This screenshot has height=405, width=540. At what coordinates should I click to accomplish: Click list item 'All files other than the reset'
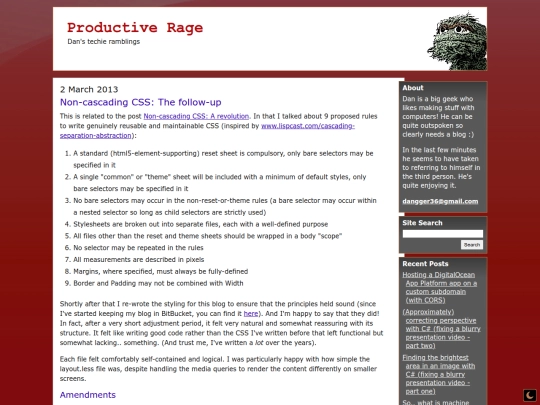coord(207,236)
